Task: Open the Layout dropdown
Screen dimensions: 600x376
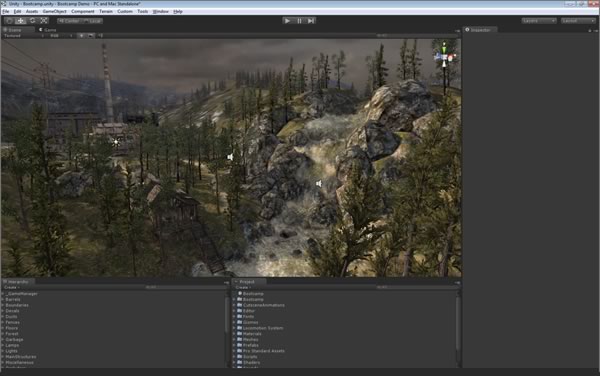Action: (578, 21)
